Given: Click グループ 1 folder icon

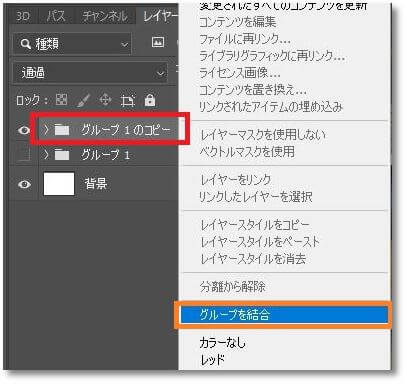Looking at the screenshot, I should coord(62,155).
